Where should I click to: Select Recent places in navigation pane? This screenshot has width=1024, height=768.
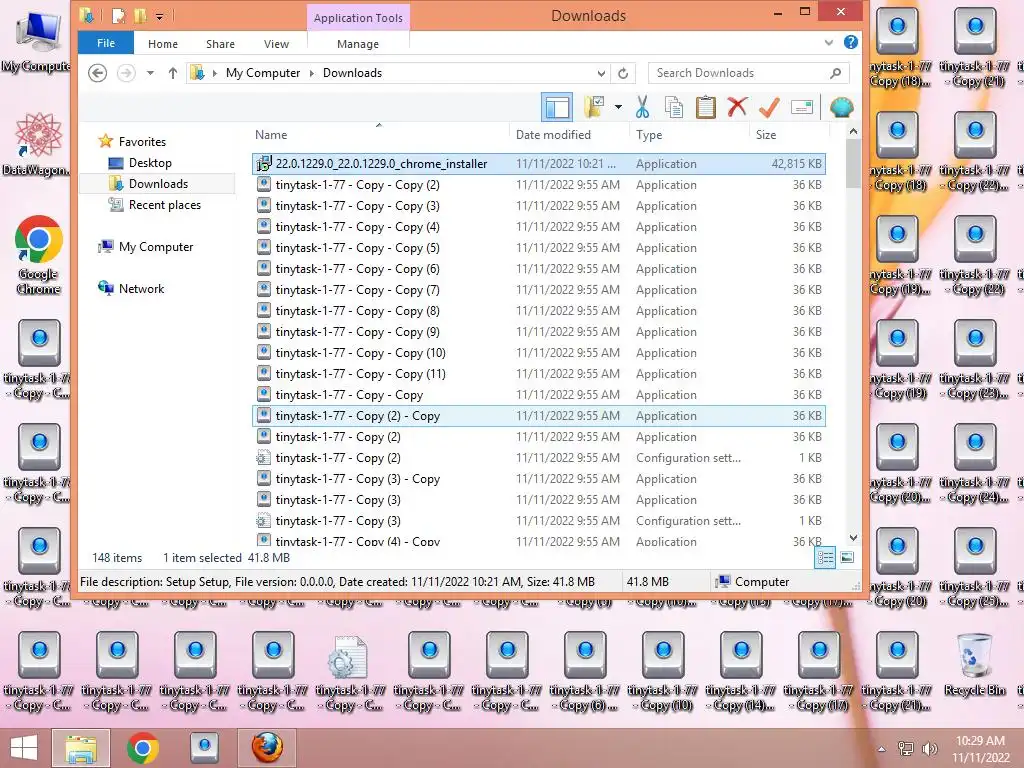pyautogui.click(x=165, y=204)
